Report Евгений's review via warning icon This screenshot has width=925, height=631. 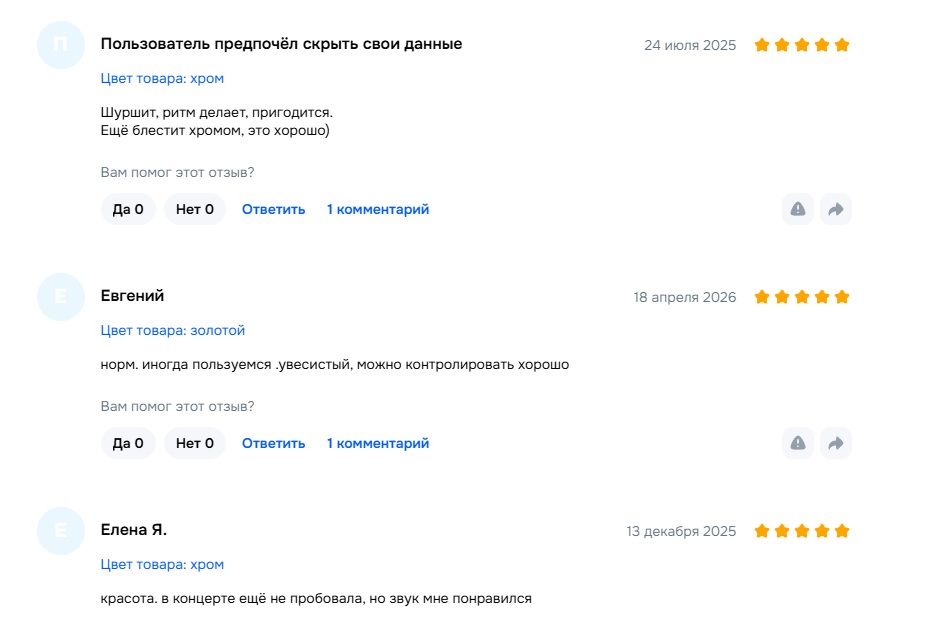click(798, 443)
